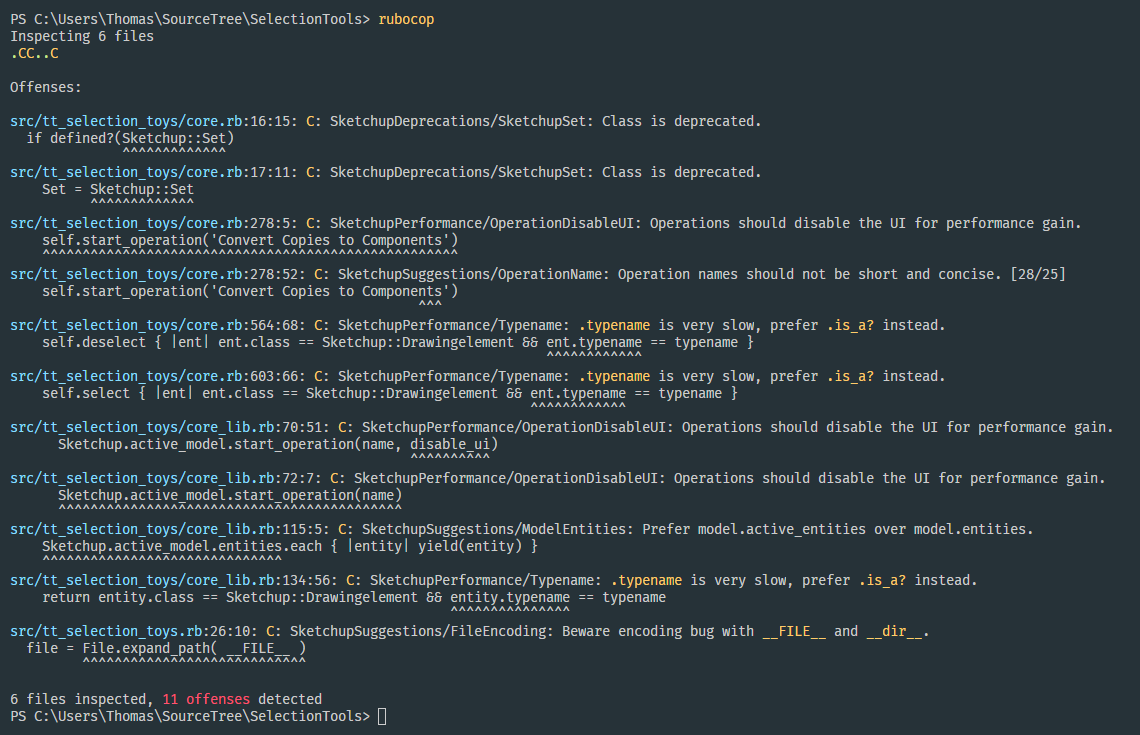Click 'if defined?(Sketchup::Set)' code line
Image resolution: width=1140 pixels, height=735 pixels.
coord(130,138)
